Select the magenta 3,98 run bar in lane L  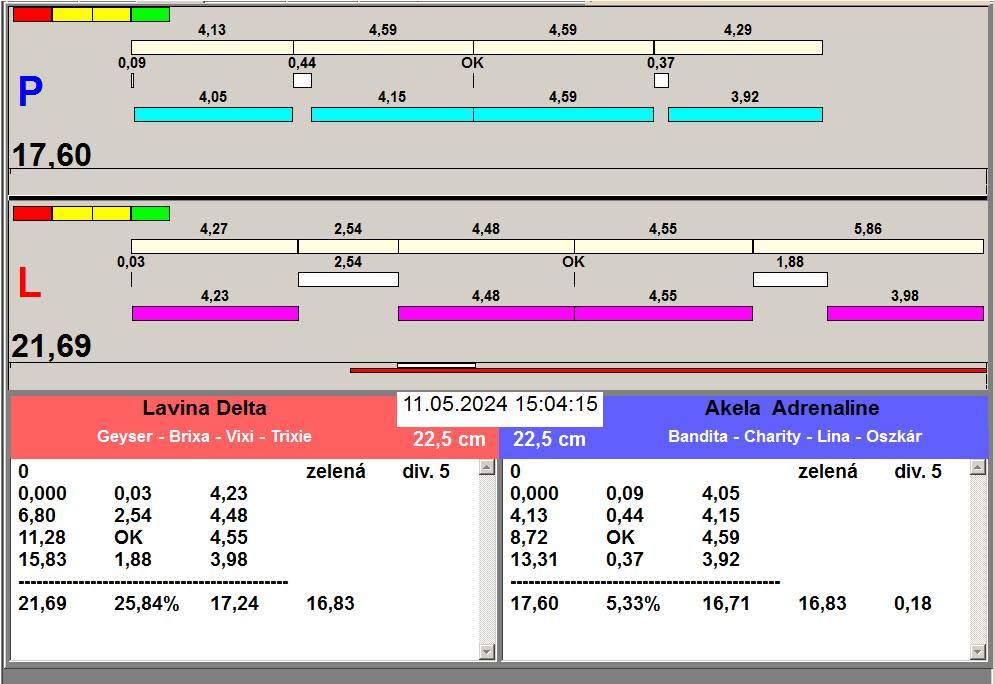906,313
